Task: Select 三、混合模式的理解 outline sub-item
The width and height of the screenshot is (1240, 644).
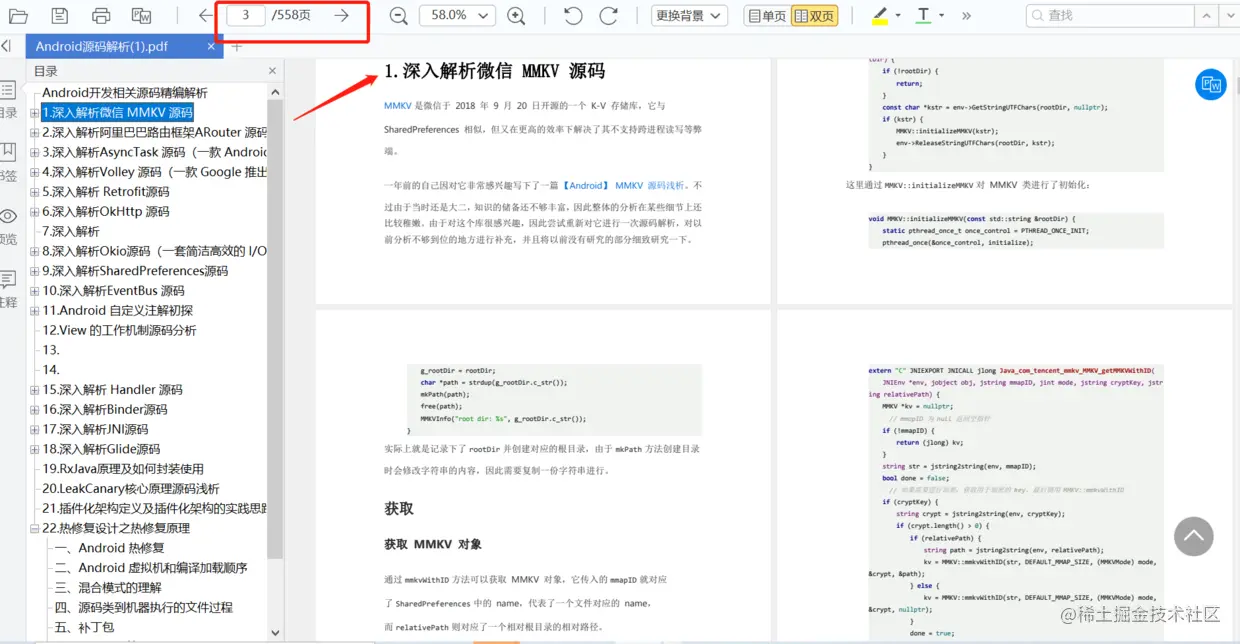Action: [x=108, y=588]
